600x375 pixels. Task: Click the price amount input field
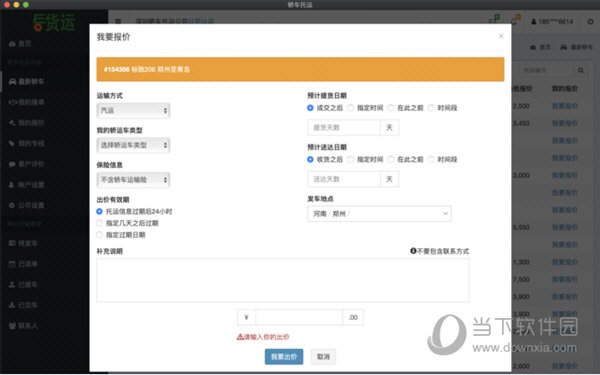point(299,317)
